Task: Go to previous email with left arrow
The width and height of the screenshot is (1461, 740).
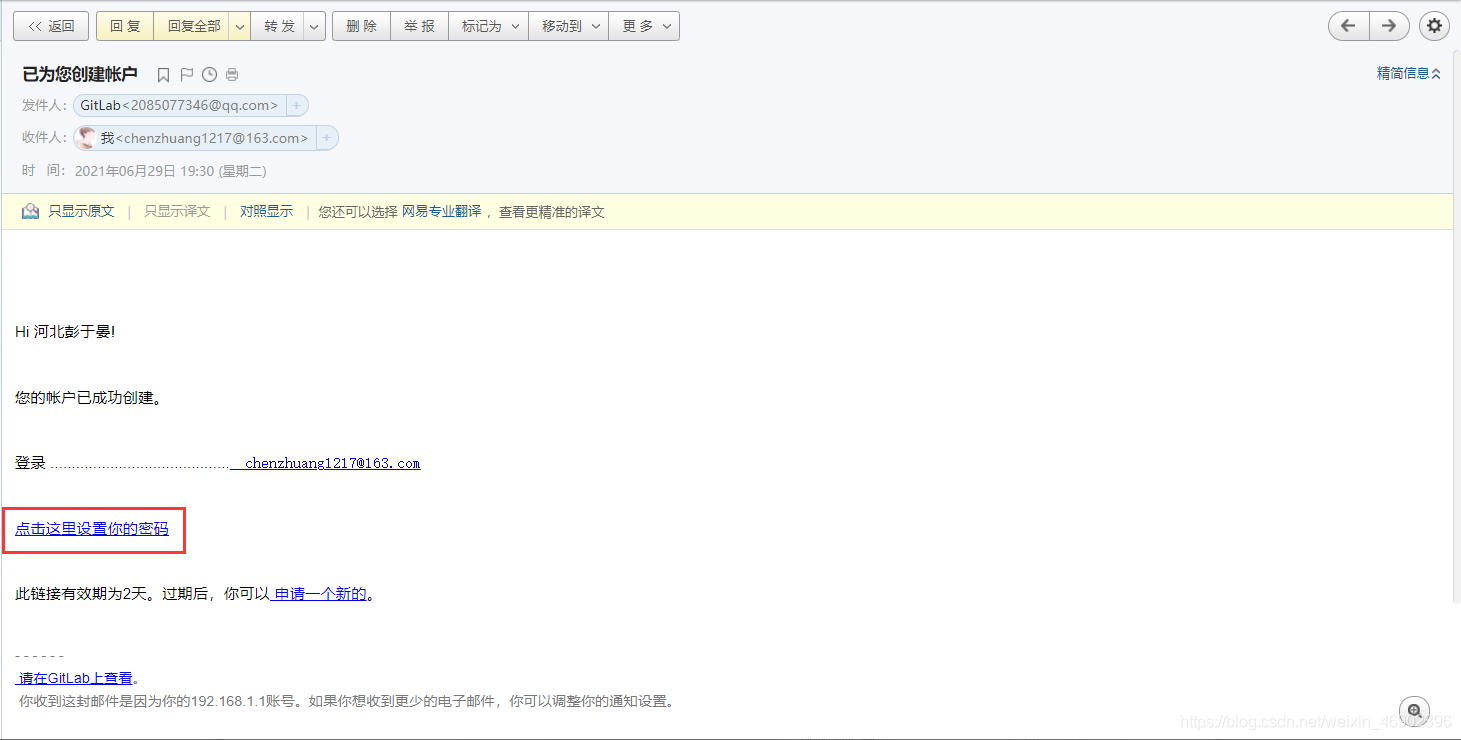Action: pyautogui.click(x=1348, y=26)
